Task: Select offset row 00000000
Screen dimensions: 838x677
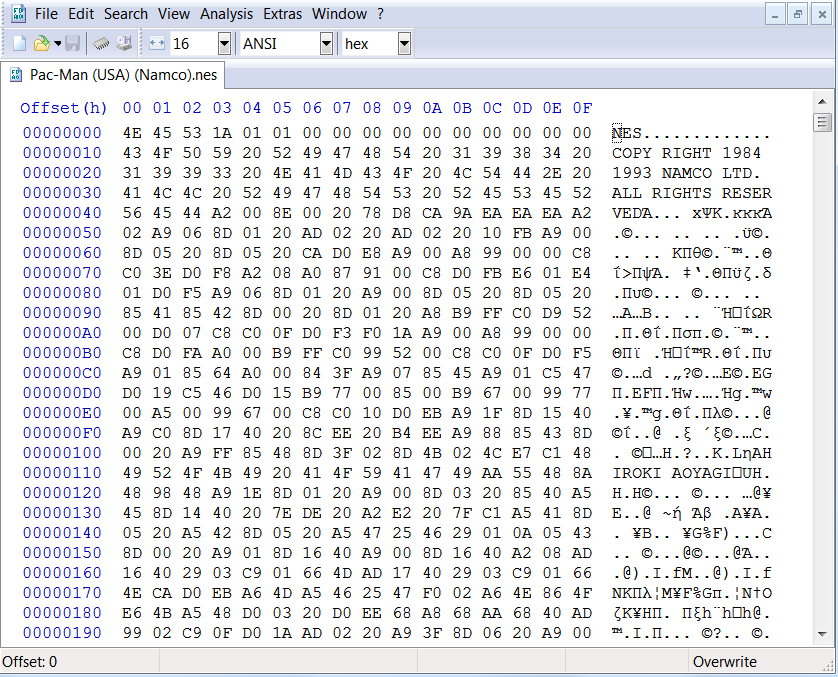Action: pyautogui.click(x=62, y=133)
